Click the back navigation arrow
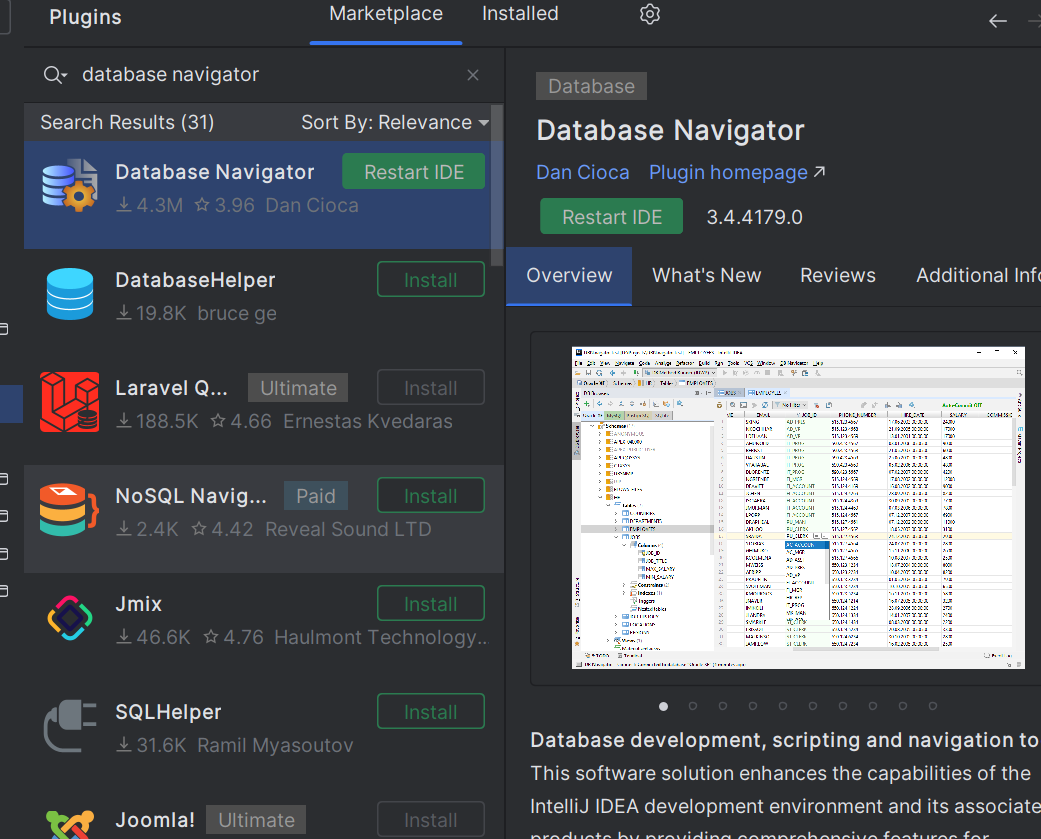Viewport: 1041px width, 839px height. 997,21
